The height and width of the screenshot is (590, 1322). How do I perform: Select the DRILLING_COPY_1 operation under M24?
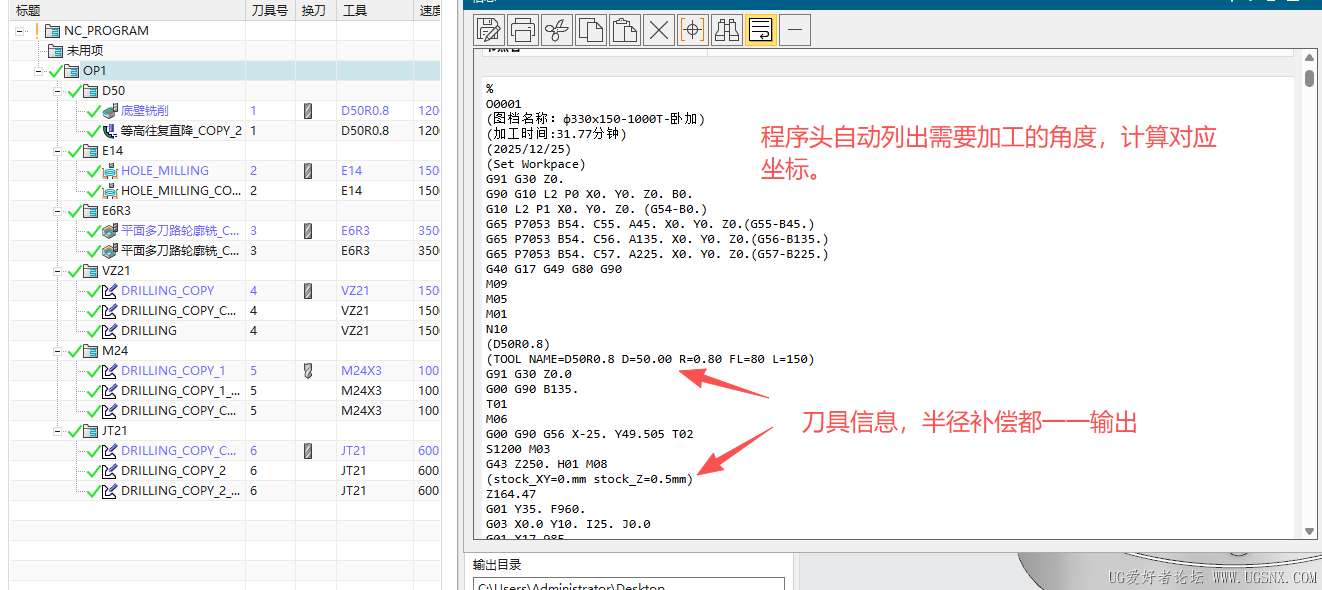tap(173, 370)
